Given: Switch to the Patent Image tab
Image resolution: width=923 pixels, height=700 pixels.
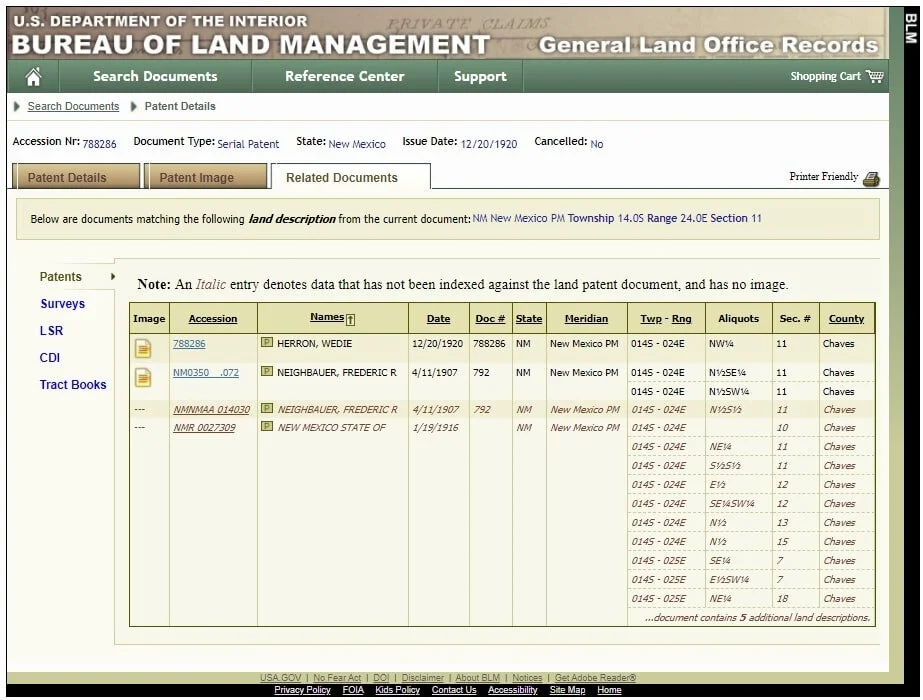Looking at the screenshot, I should tap(205, 177).
